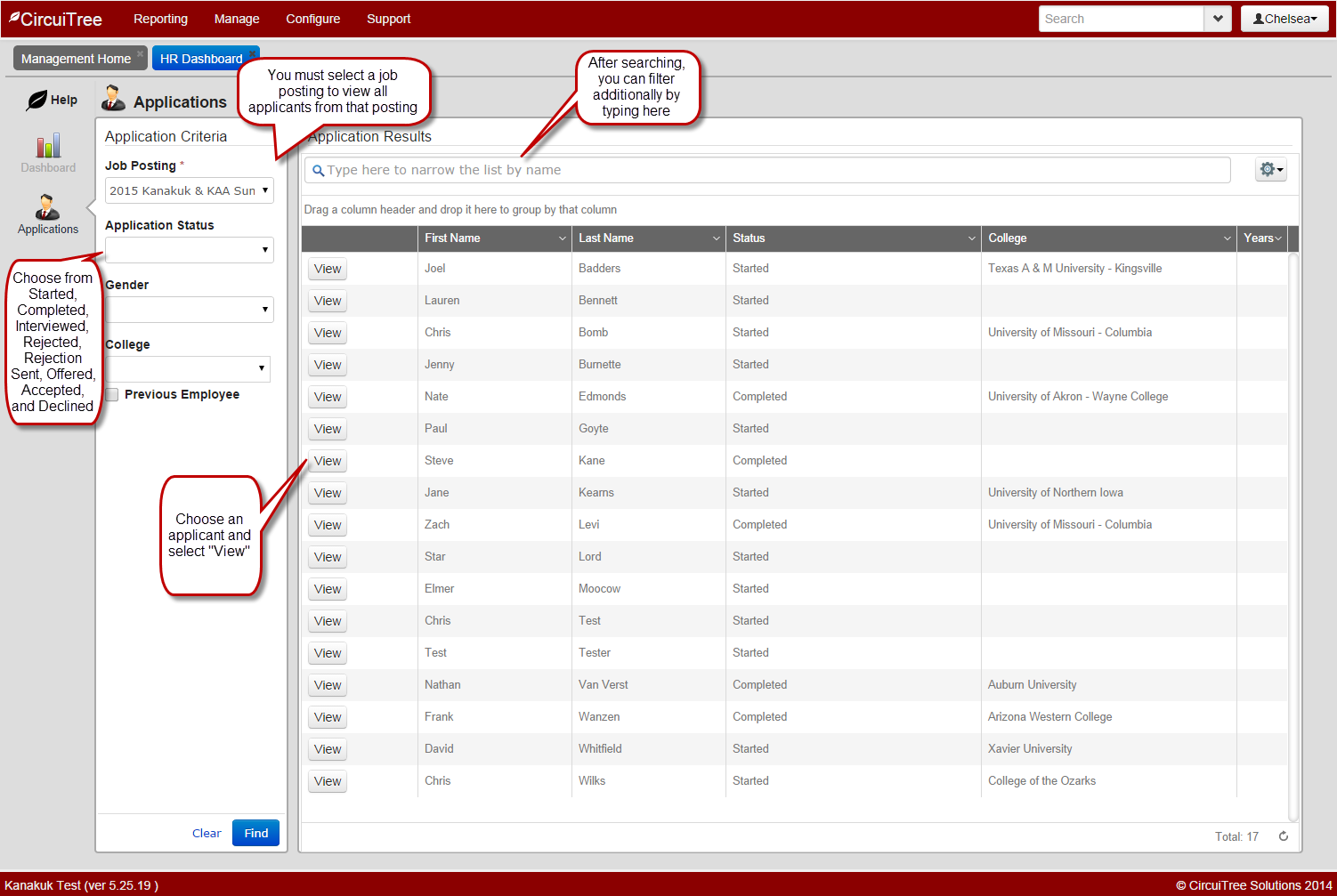Click View for Joel Badders
The width and height of the screenshot is (1337, 896).
[328, 269]
